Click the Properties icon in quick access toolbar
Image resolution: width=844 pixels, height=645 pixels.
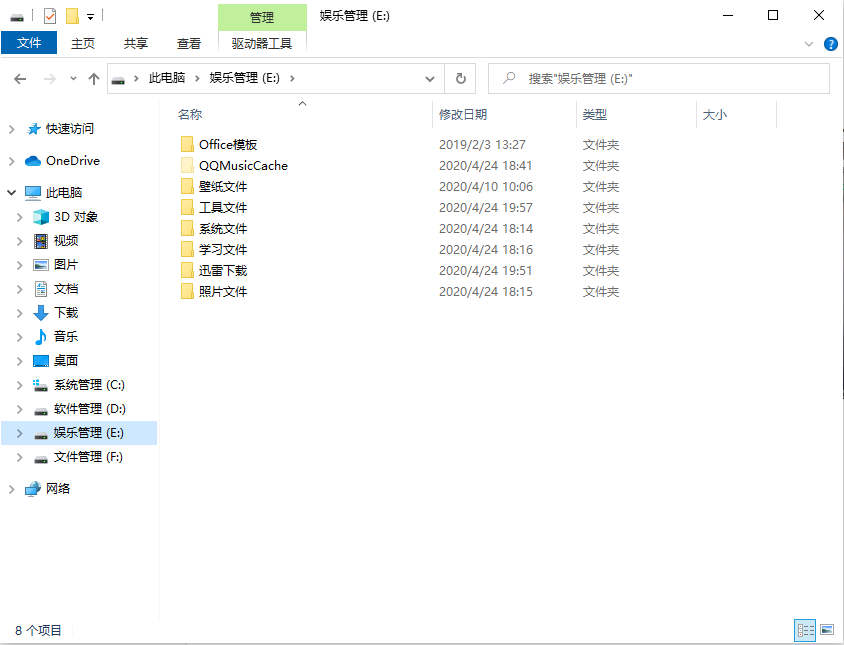tap(50, 16)
